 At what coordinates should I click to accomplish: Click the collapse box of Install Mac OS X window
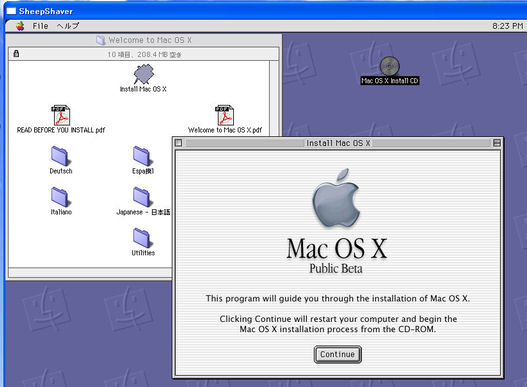click(496, 143)
